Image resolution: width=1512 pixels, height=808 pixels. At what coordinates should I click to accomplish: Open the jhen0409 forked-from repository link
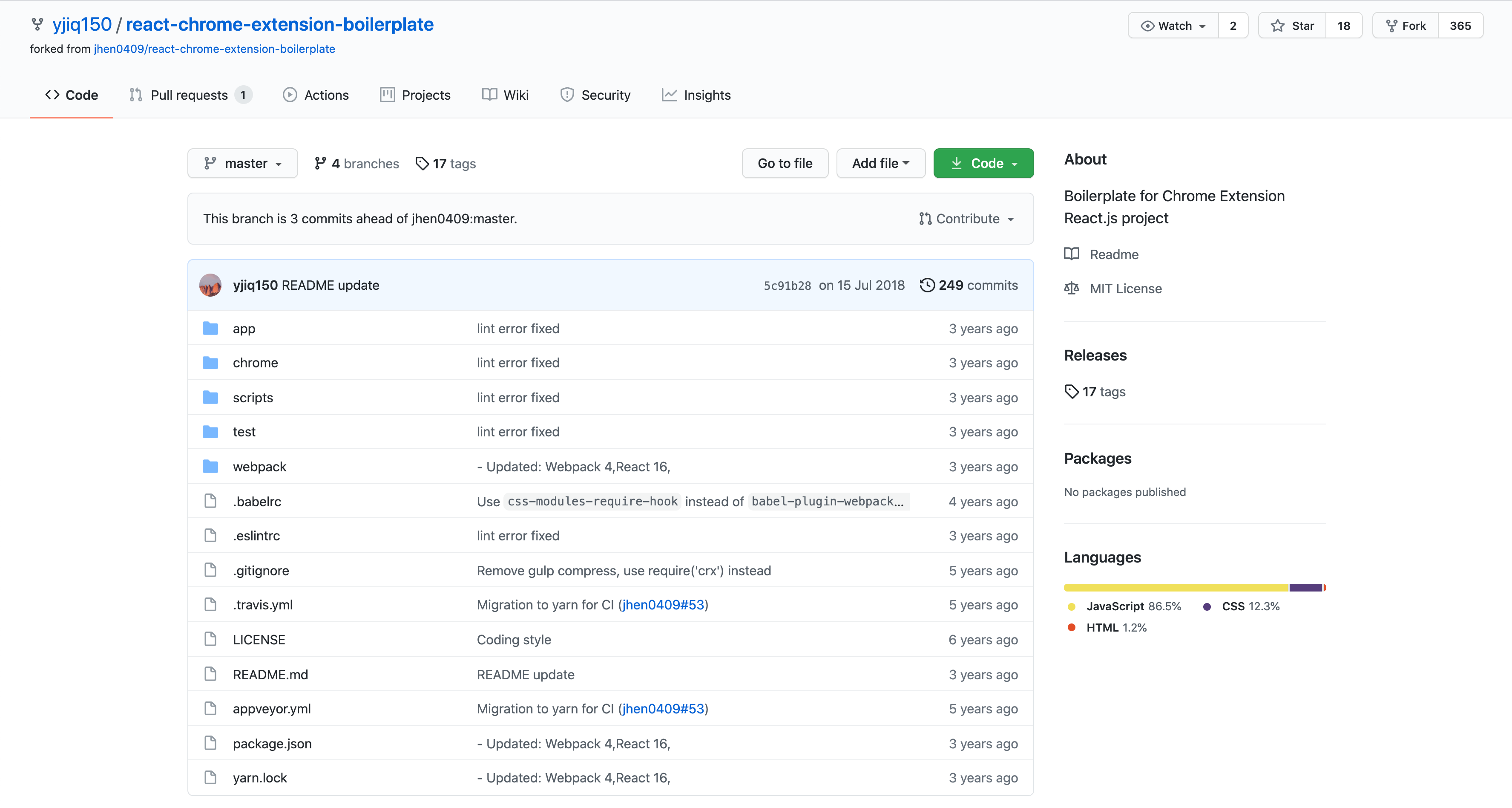coord(214,49)
